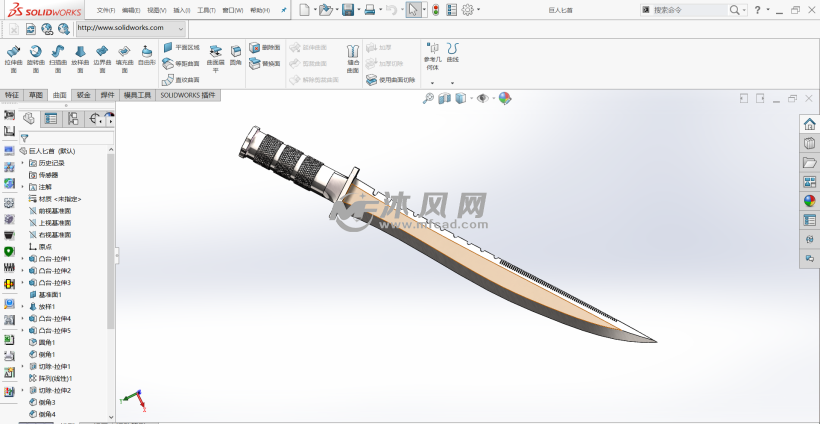Expand the 凸台-拉伸1 feature node
This screenshot has width=820, height=424.
pos(23,259)
